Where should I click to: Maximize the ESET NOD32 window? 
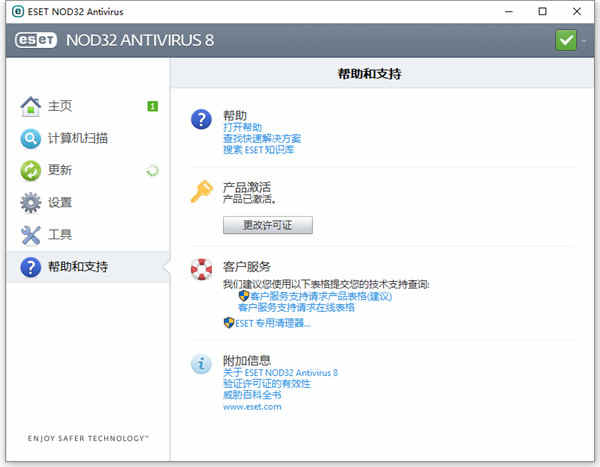(543, 11)
